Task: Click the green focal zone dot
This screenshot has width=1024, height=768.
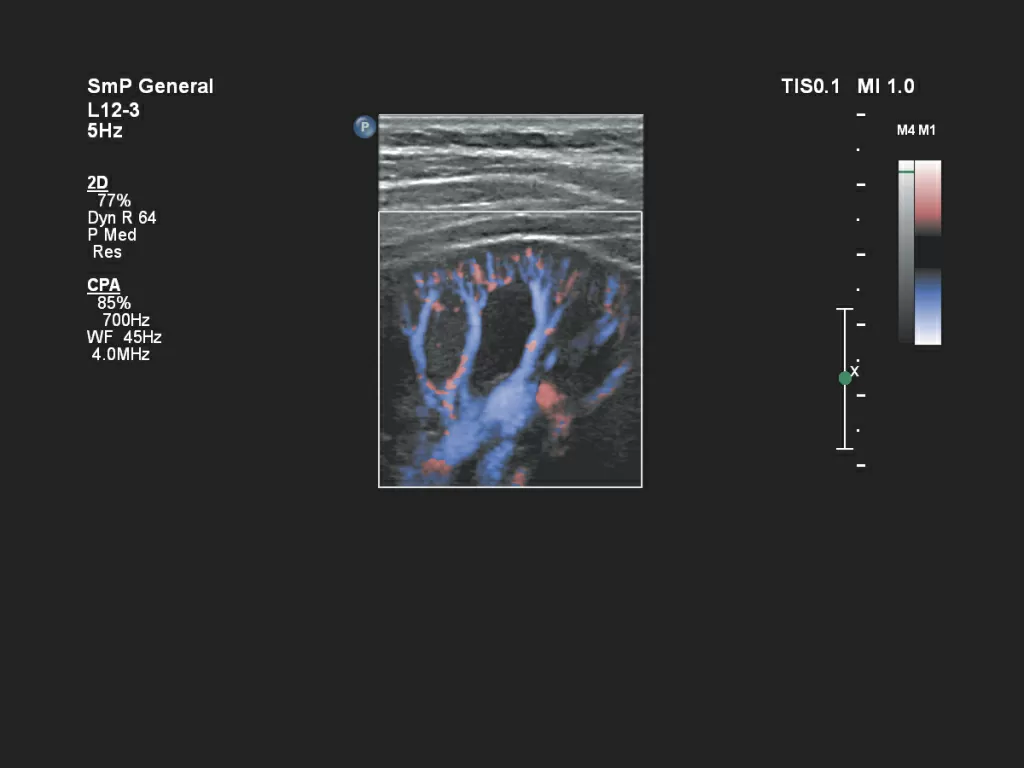Action: point(845,378)
